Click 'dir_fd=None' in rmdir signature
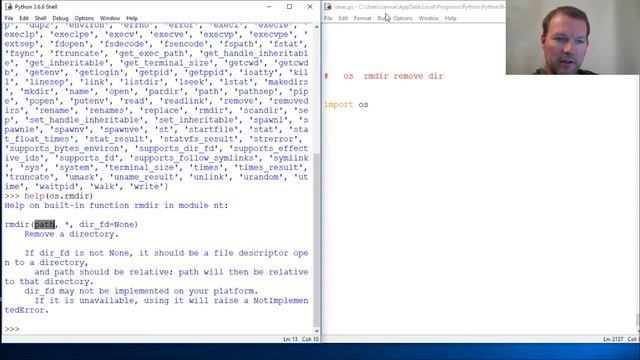640x360 pixels. (x=106, y=224)
